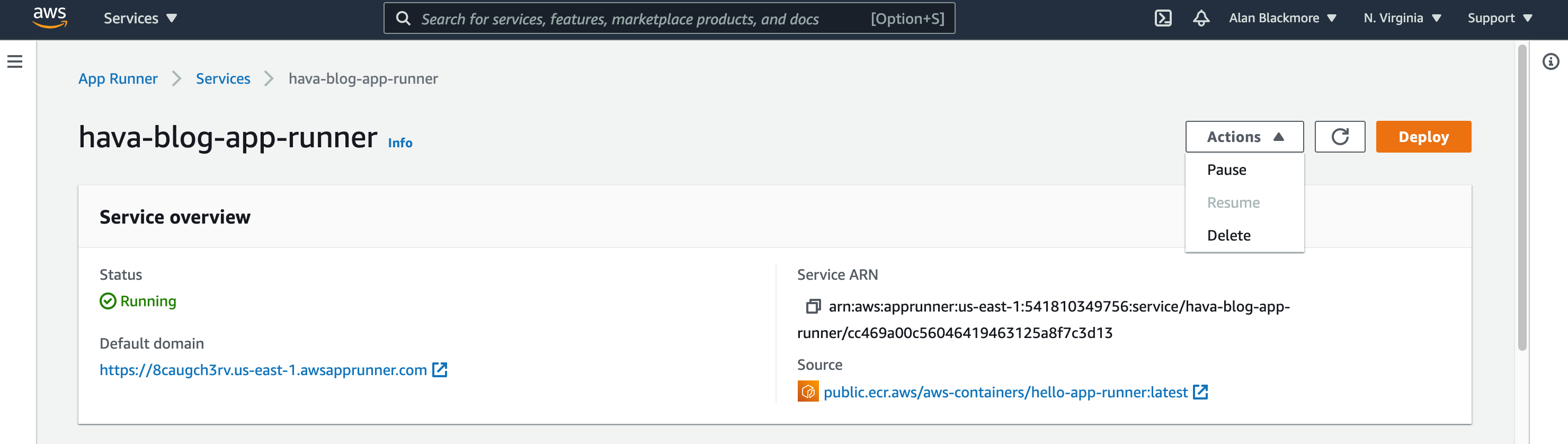The width and height of the screenshot is (1568, 444).
Task: Copy the Service ARN with copy icon
Action: 813,306
